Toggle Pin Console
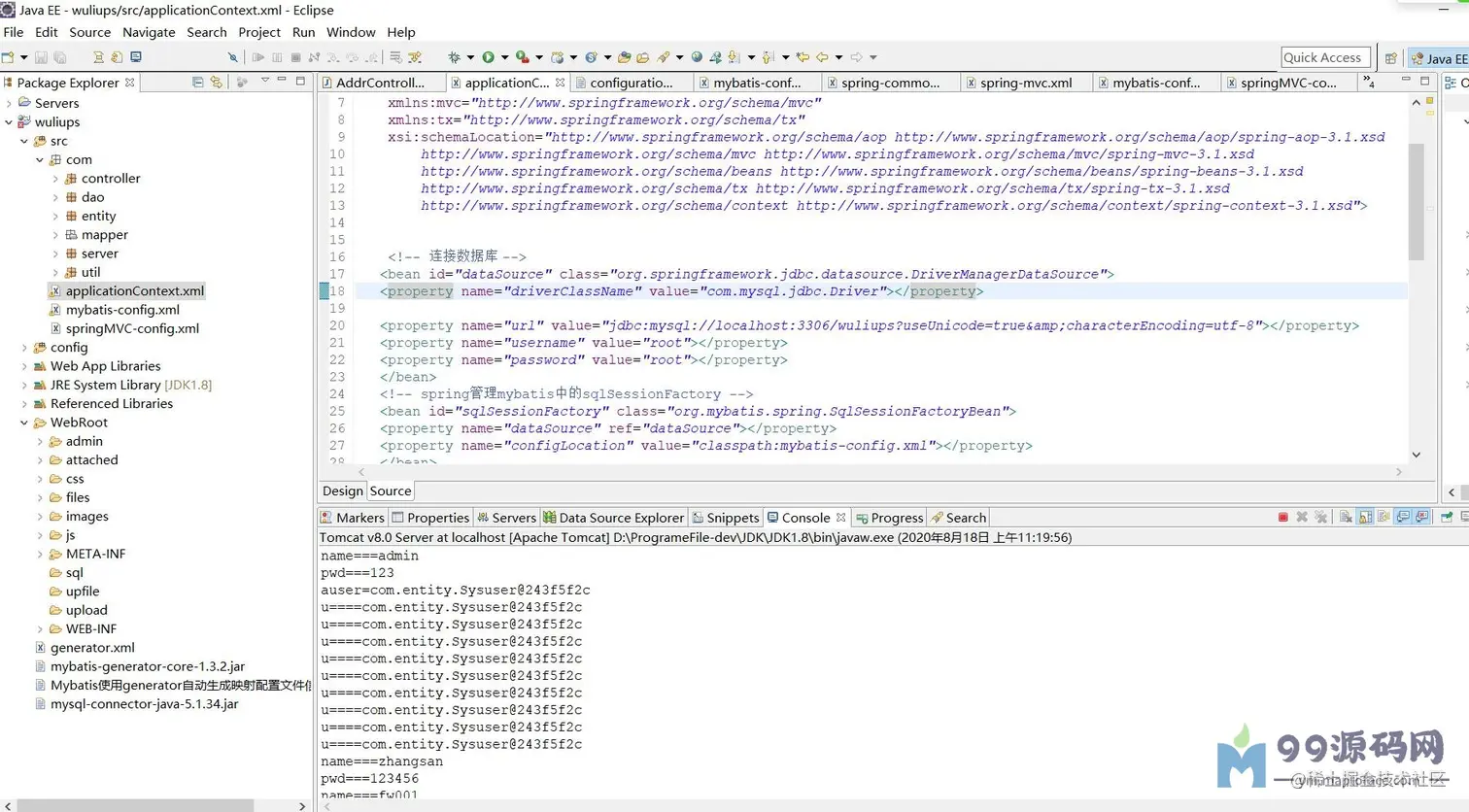 (1447, 518)
